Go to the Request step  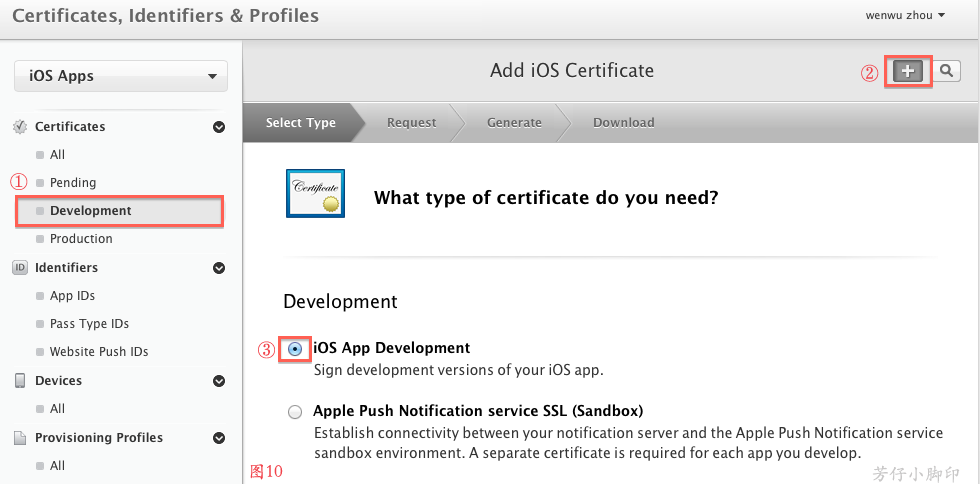coord(411,123)
